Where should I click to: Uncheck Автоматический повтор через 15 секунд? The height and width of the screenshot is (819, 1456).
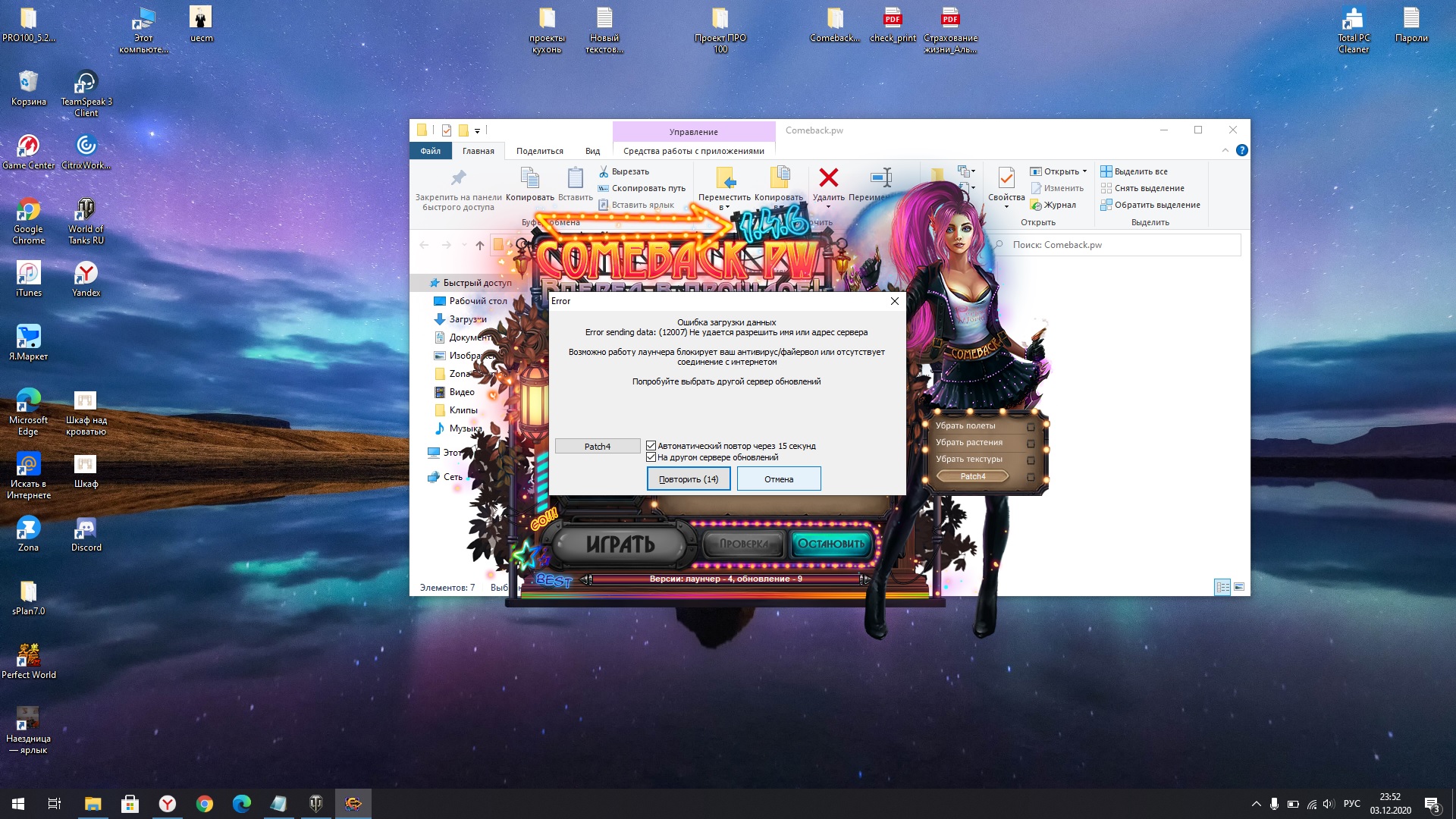click(651, 446)
